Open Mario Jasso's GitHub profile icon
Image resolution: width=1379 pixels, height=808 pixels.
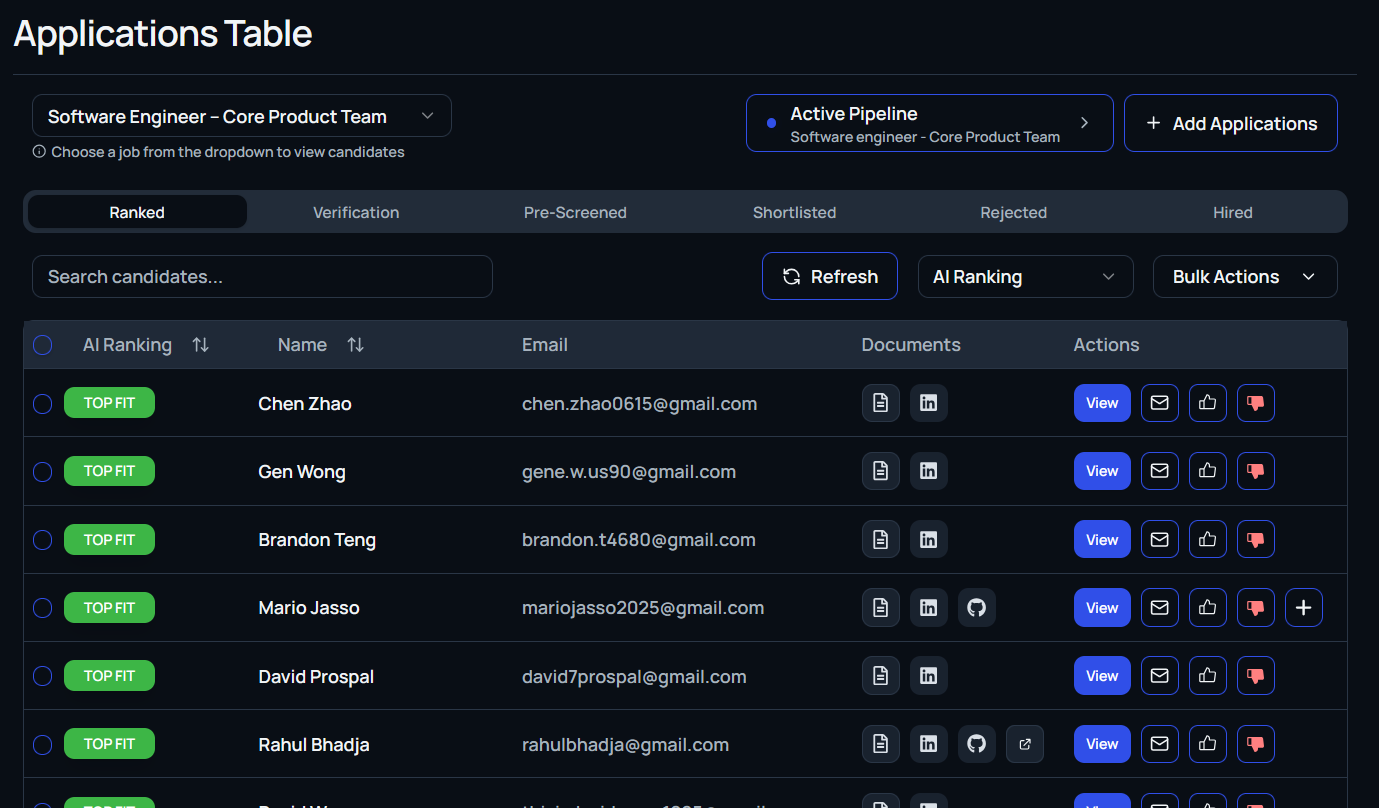point(976,607)
